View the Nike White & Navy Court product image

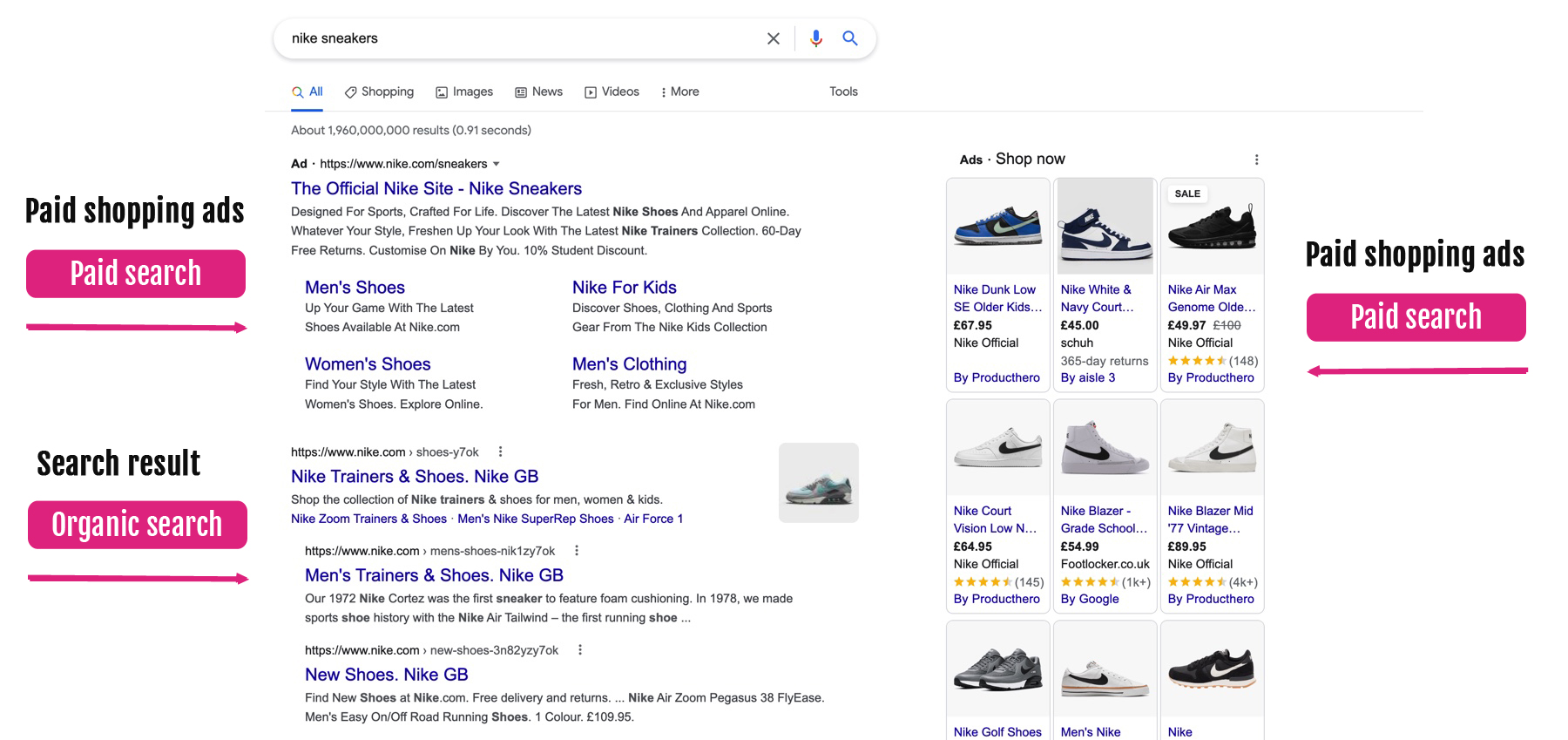coord(1105,227)
